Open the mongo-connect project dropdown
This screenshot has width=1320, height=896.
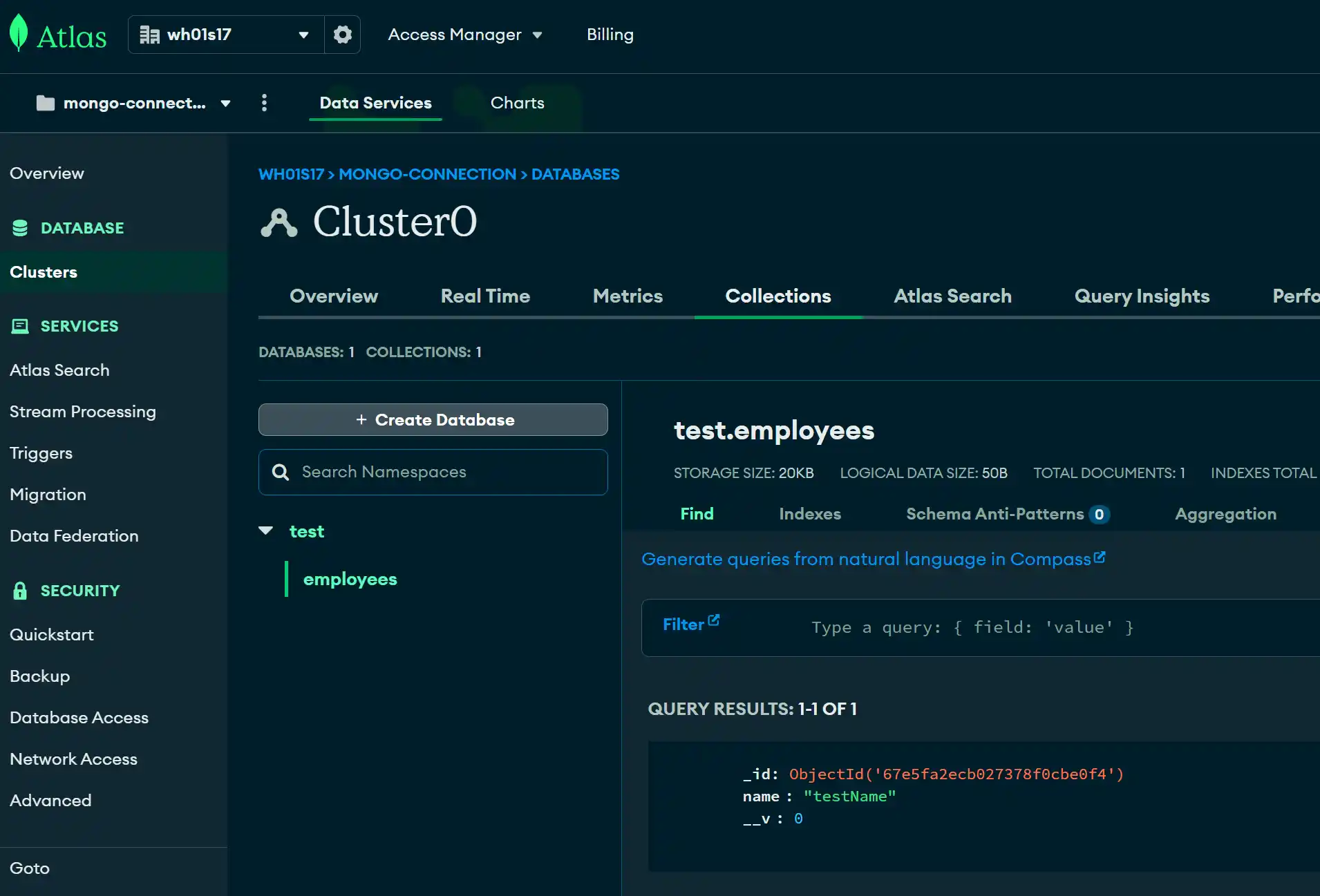pos(133,104)
